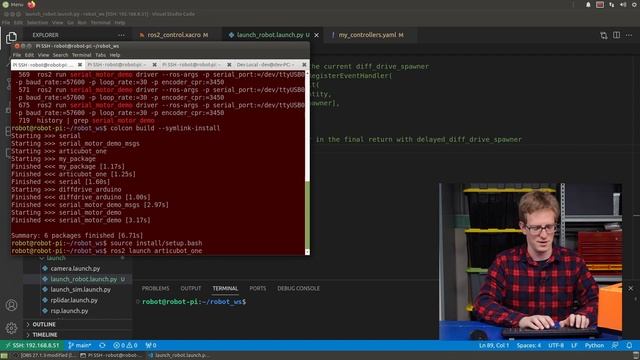Open volume control tray icon
Image resolution: width=640 pixels, height=360 pixels.
(623, 4)
